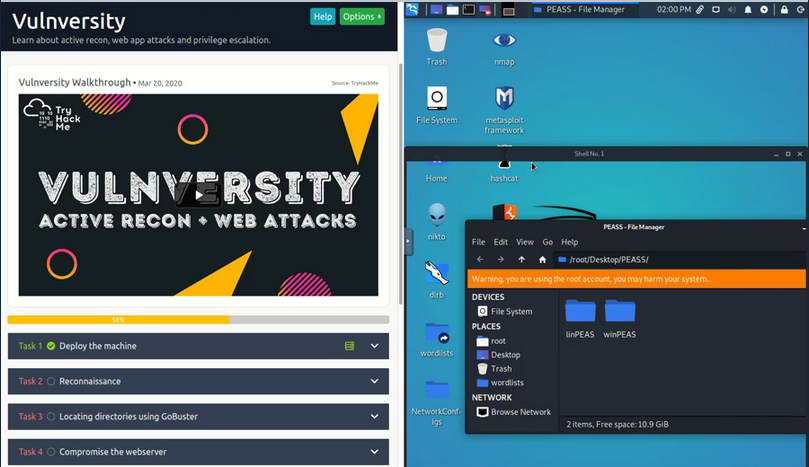Select Browse Network in sidebar
The image size is (809, 467).
click(x=514, y=412)
